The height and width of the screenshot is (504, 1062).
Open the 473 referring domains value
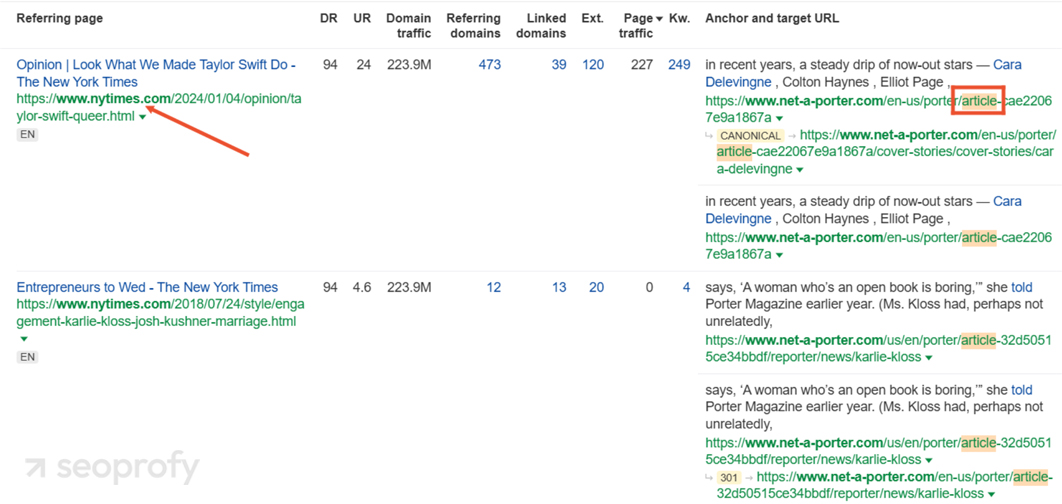pos(489,65)
